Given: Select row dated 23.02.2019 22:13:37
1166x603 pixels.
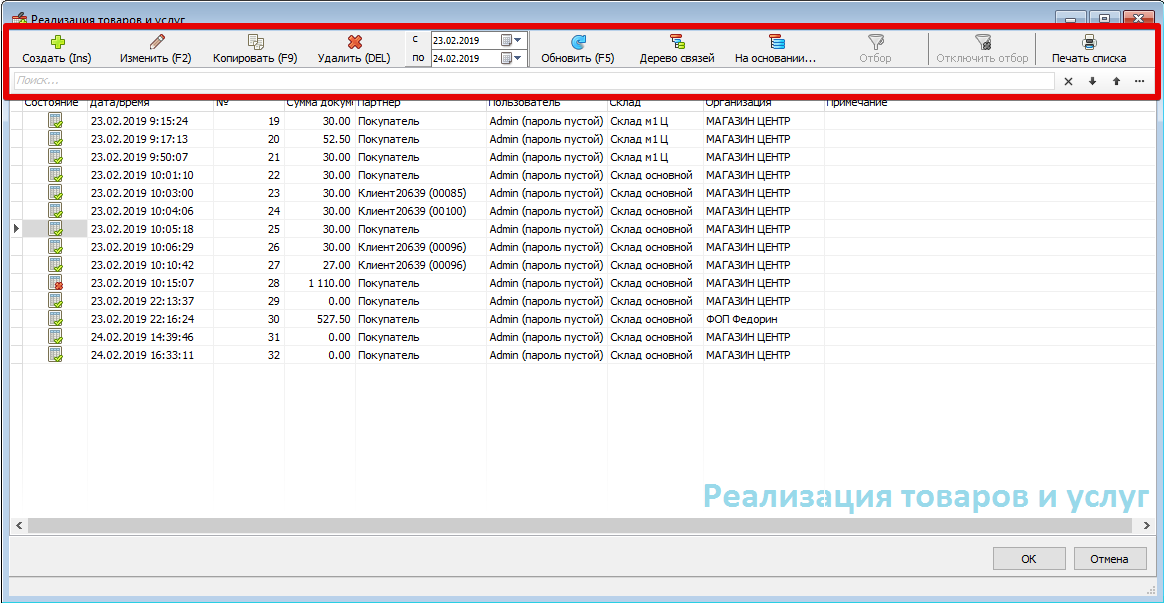Looking at the screenshot, I should pos(583,300).
